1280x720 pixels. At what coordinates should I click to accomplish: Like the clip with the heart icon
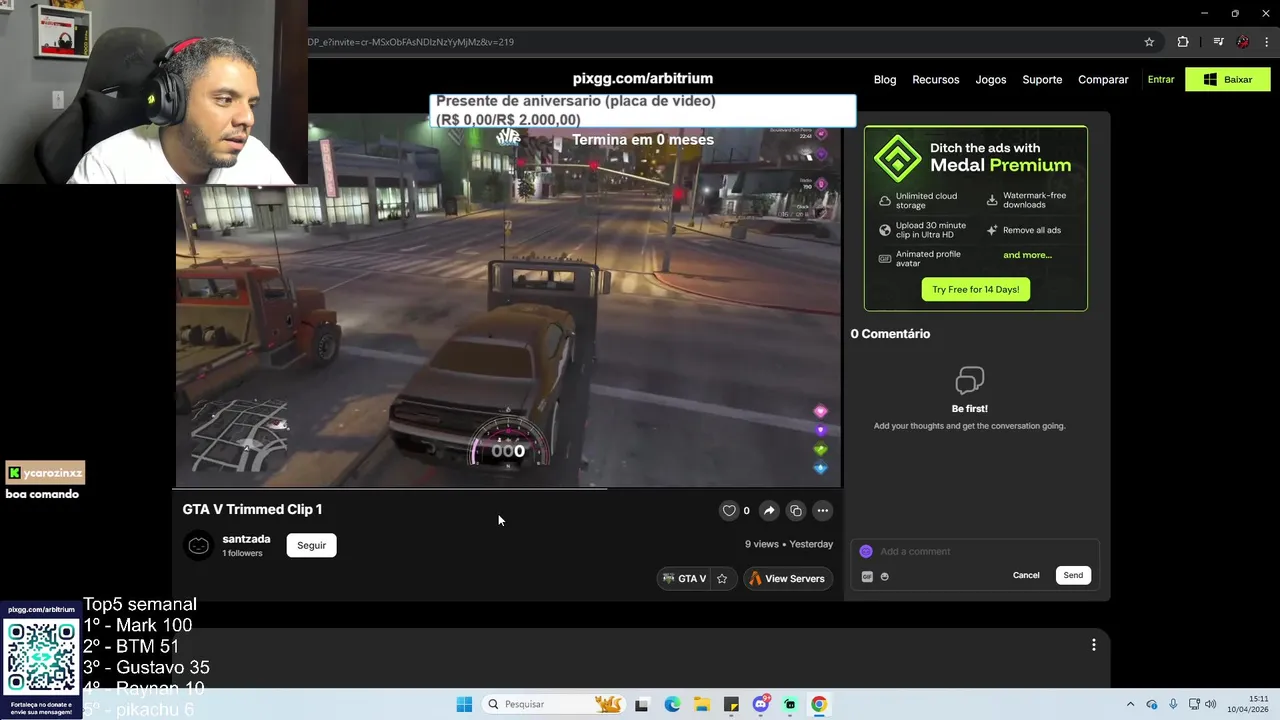(729, 510)
